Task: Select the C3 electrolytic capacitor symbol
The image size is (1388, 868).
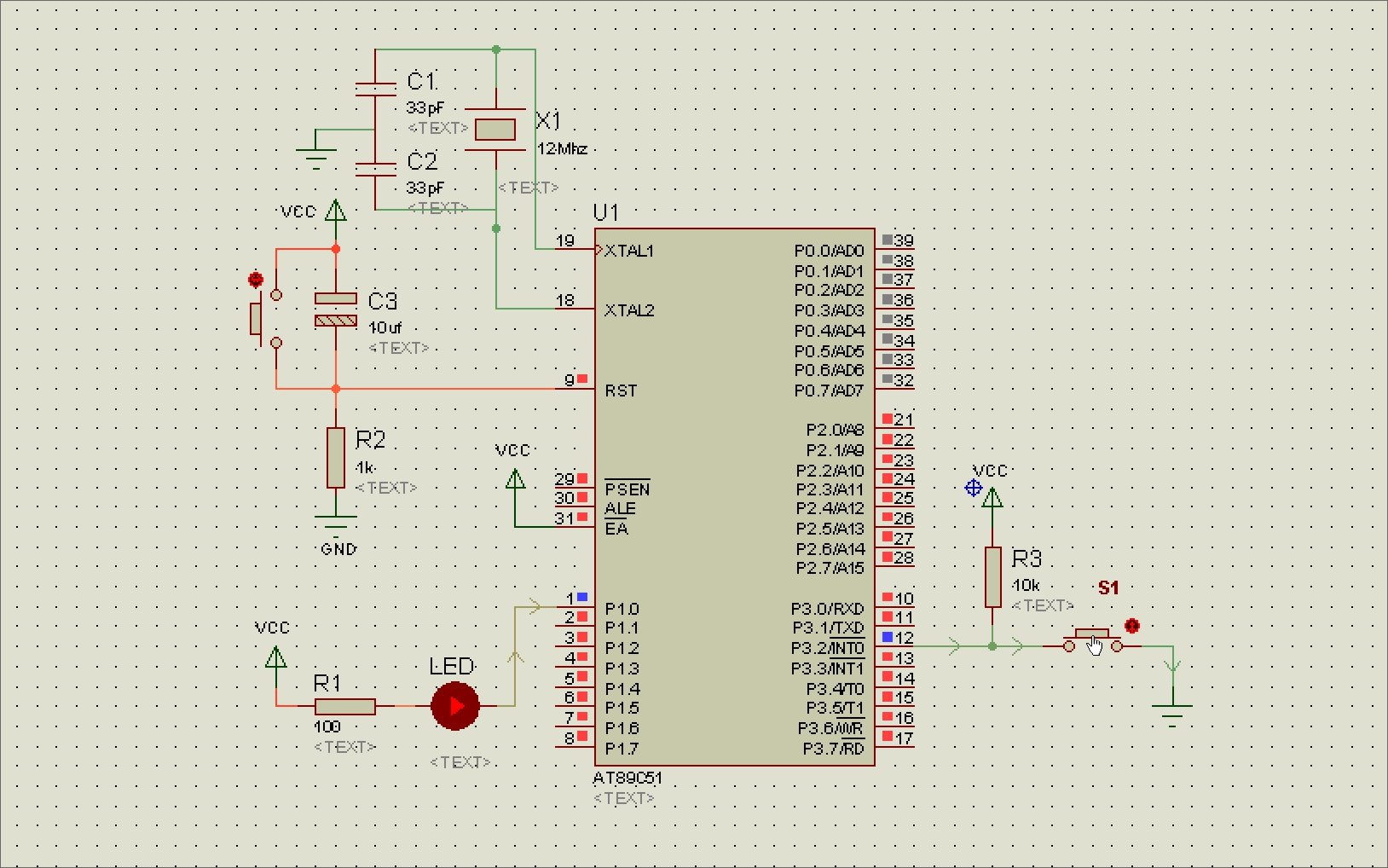Action: (x=336, y=310)
